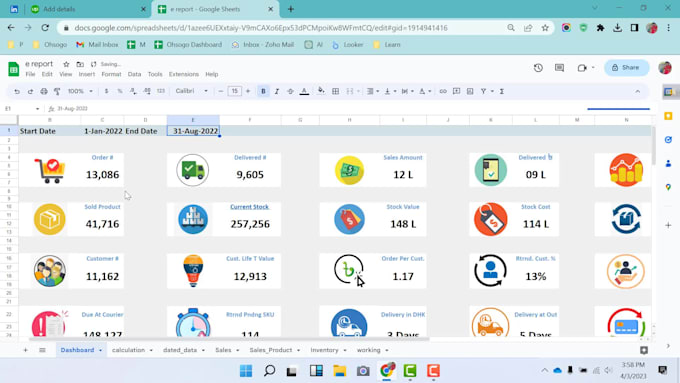Viewport: 680px width, 383px height.
Task: Click the font size field showing 15
Action: (235, 91)
